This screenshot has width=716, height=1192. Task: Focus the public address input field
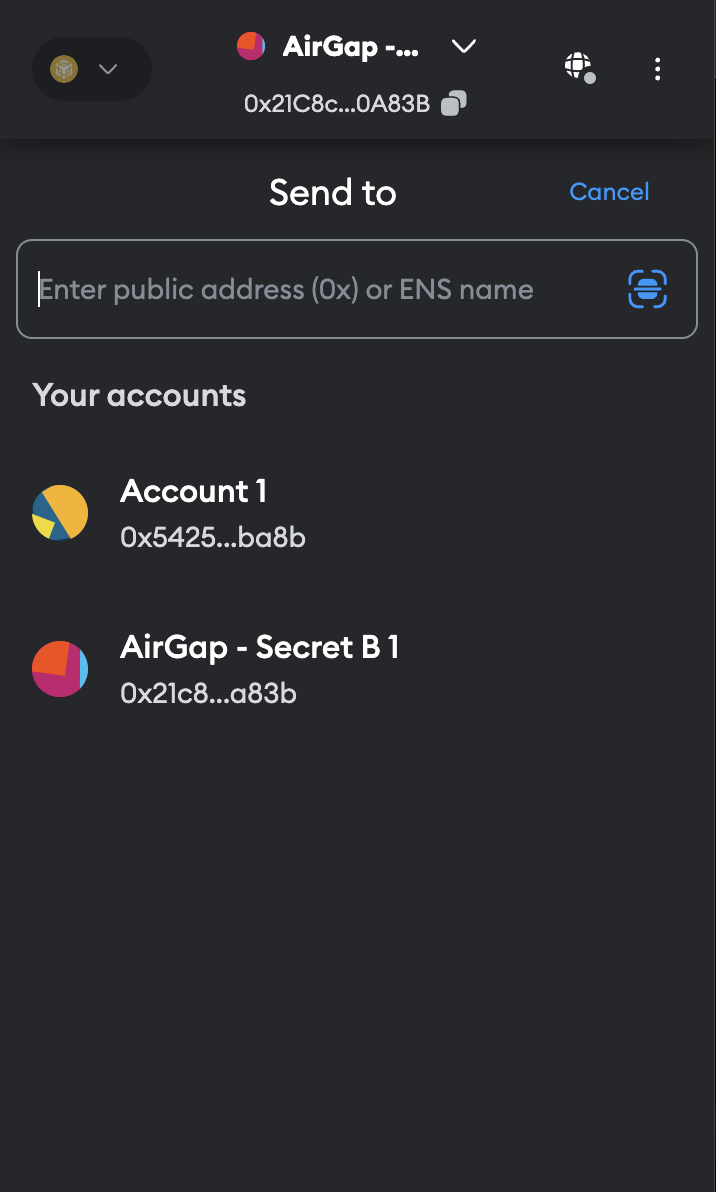356,289
